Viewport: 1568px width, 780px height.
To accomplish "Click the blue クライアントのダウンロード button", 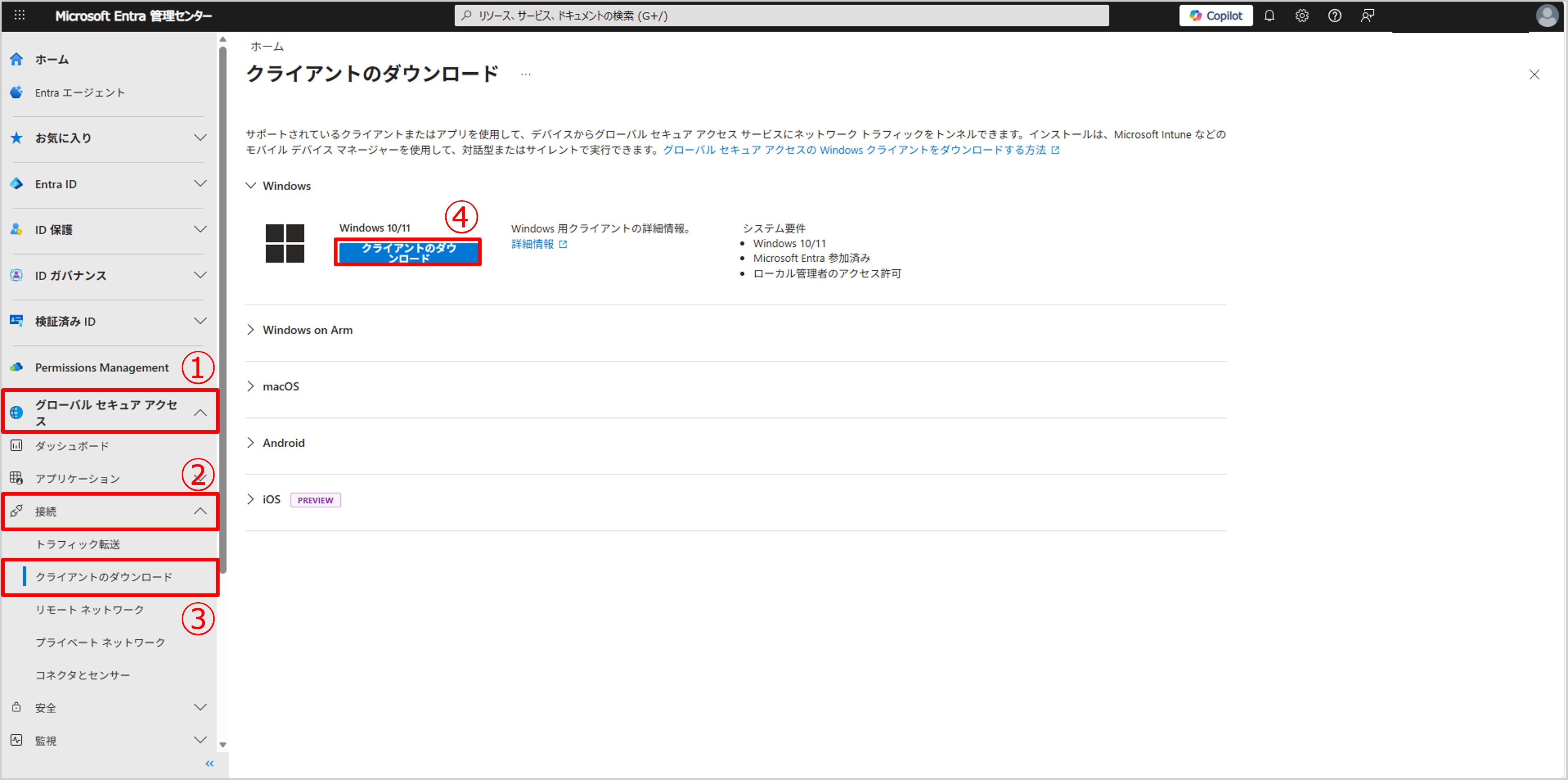I will 408,253.
